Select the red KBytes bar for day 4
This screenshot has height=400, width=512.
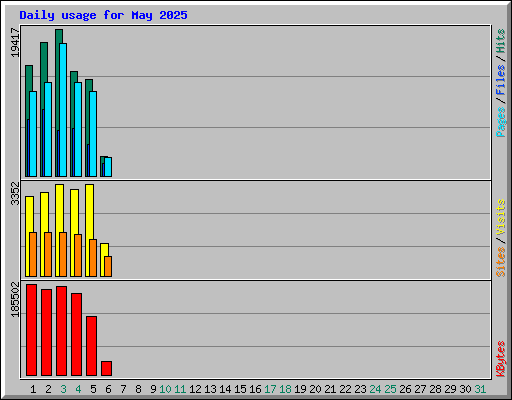[76, 334]
